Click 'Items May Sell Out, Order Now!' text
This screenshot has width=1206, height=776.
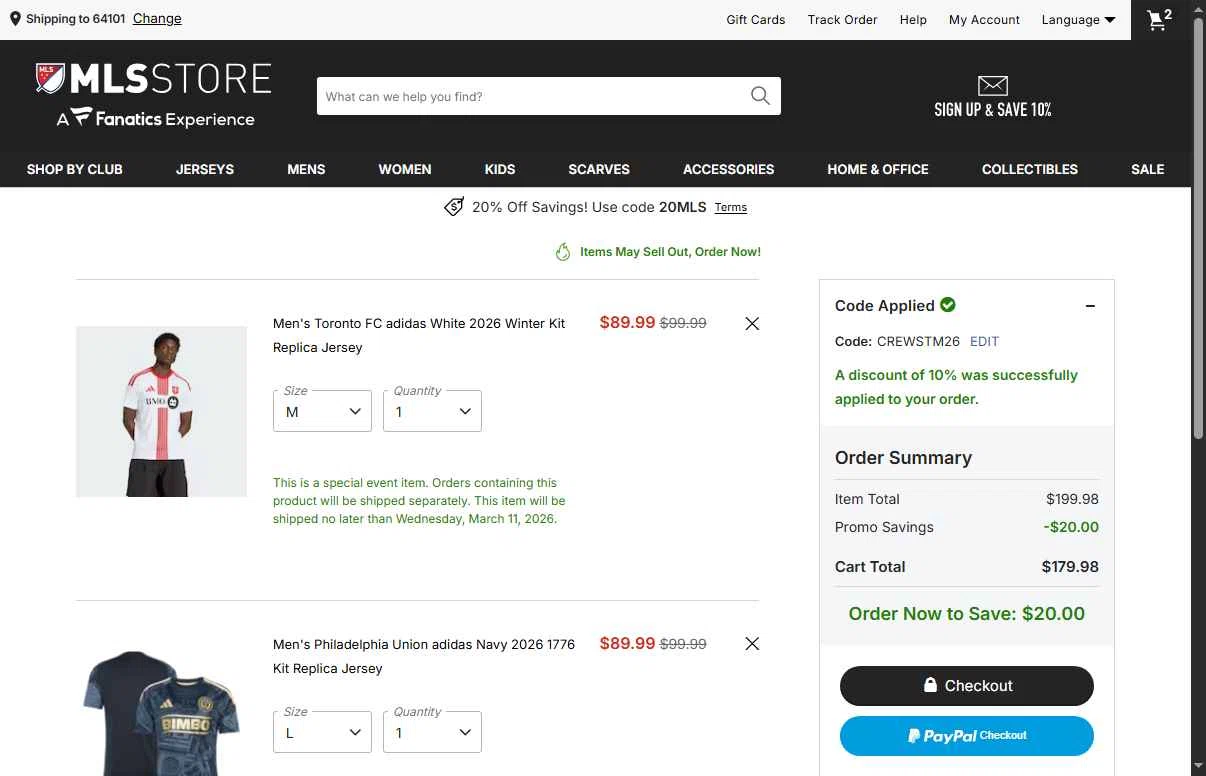coord(670,252)
